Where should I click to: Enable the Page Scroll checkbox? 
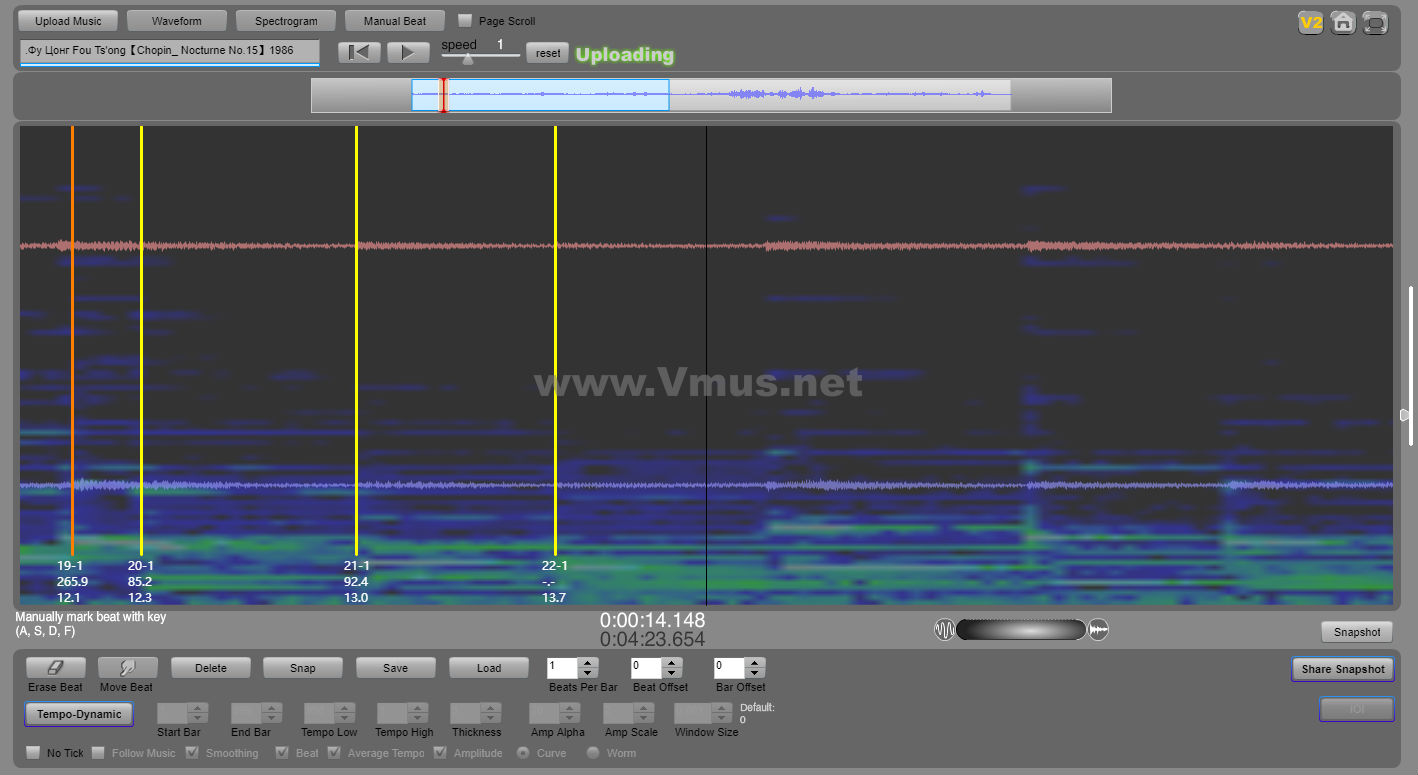(465, 21)
